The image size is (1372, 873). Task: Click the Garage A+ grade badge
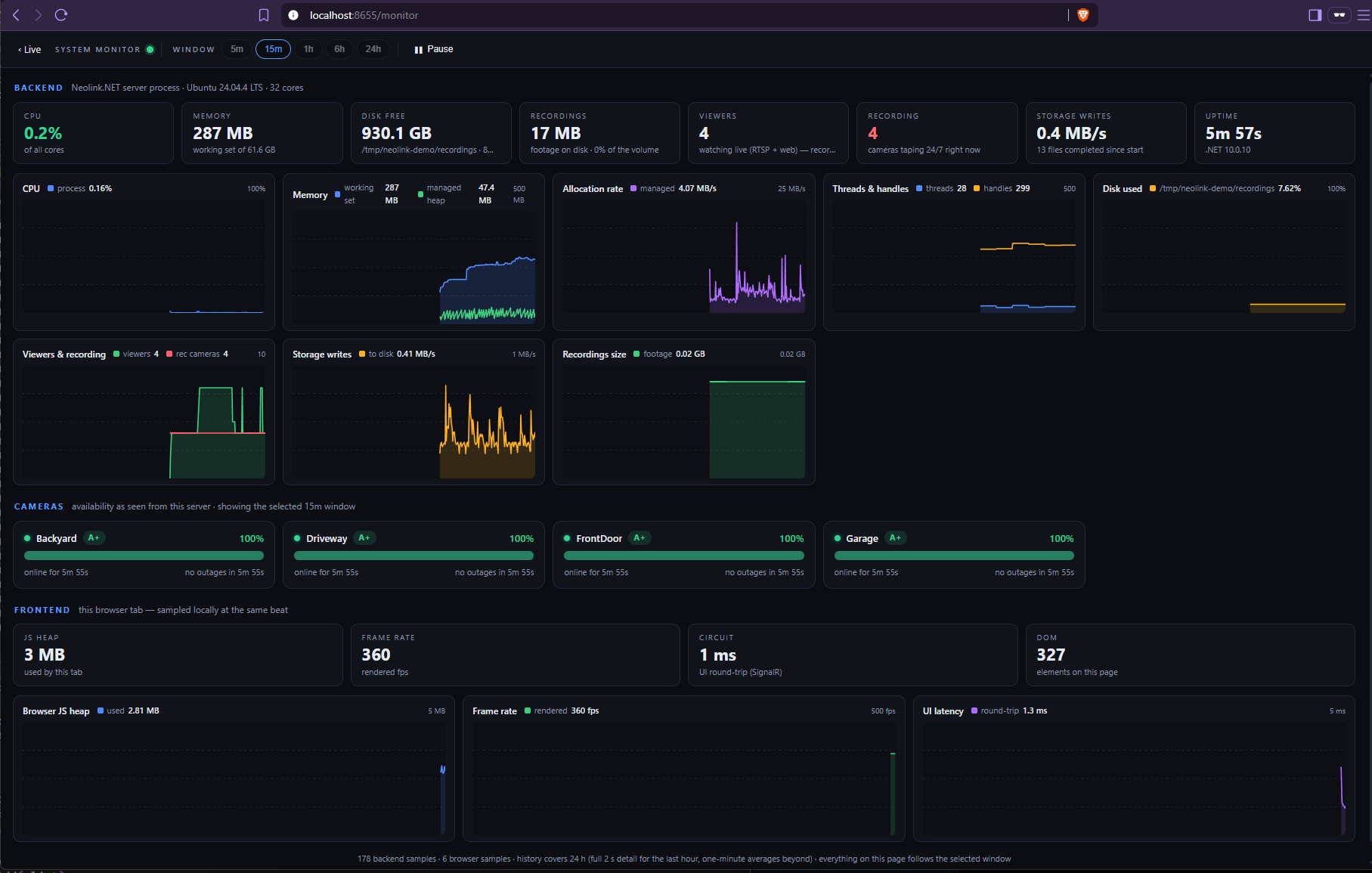tap(895, 538)
